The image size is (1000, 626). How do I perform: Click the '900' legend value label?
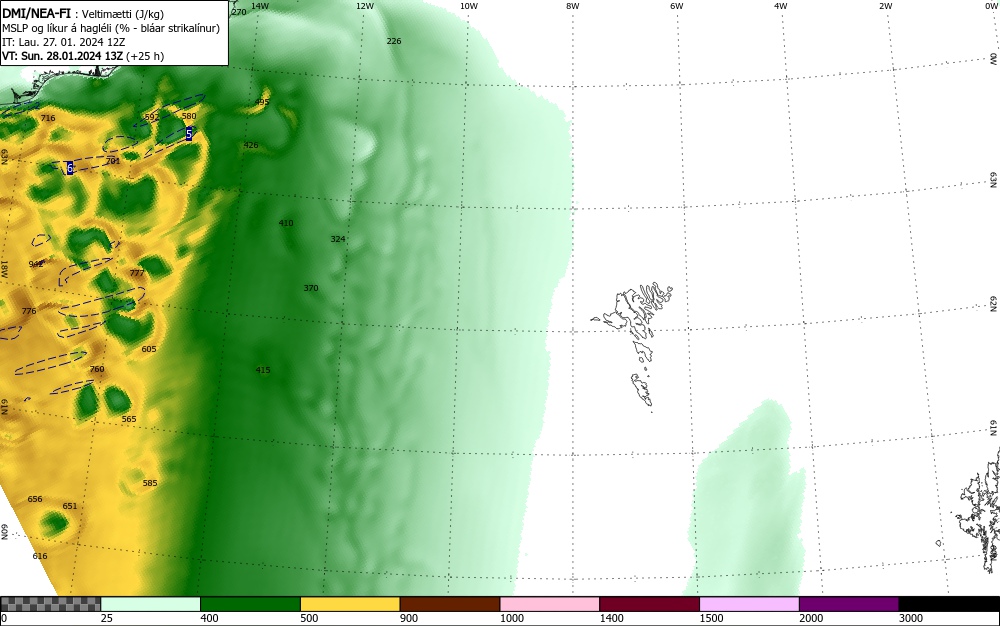[x=409, y=618]
